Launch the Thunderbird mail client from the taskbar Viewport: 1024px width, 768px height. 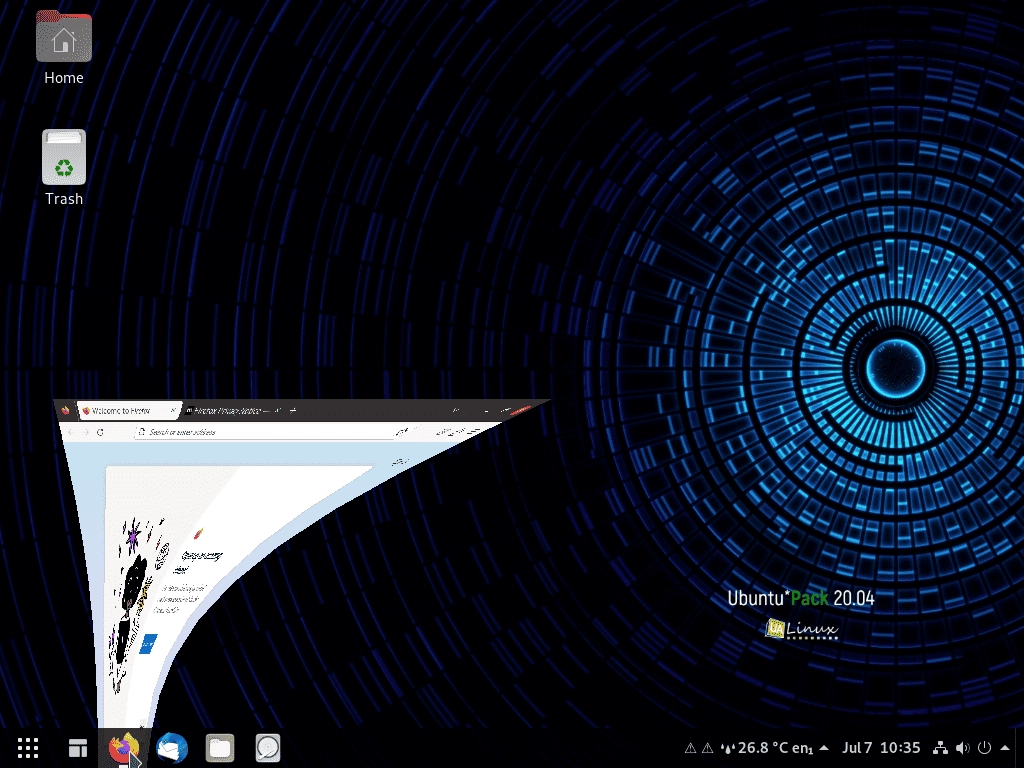point(172,748)
